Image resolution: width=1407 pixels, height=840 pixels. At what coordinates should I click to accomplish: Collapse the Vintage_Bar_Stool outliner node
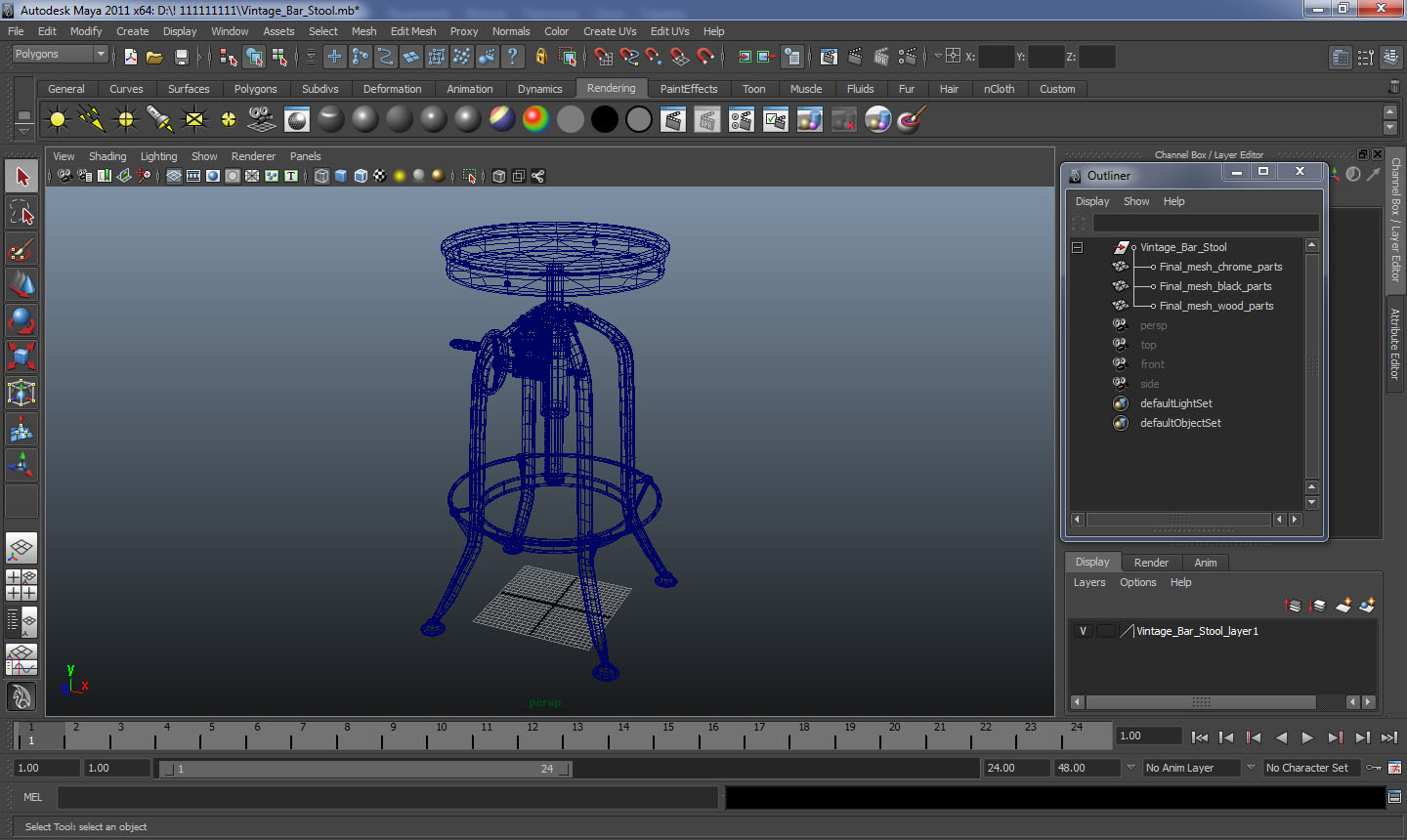click(x=1077, y=247)
